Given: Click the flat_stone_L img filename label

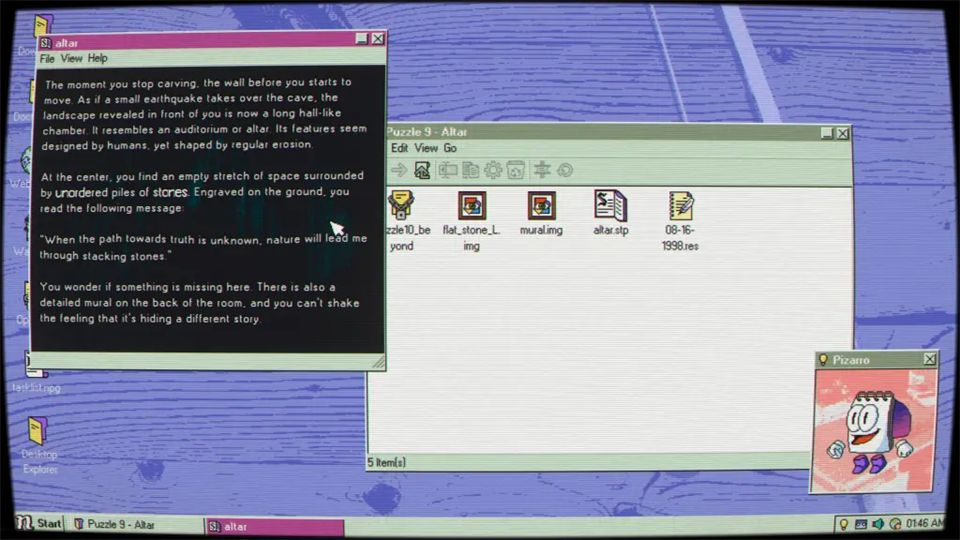Looking at the screenshot, I should click(x=471, y=238).
